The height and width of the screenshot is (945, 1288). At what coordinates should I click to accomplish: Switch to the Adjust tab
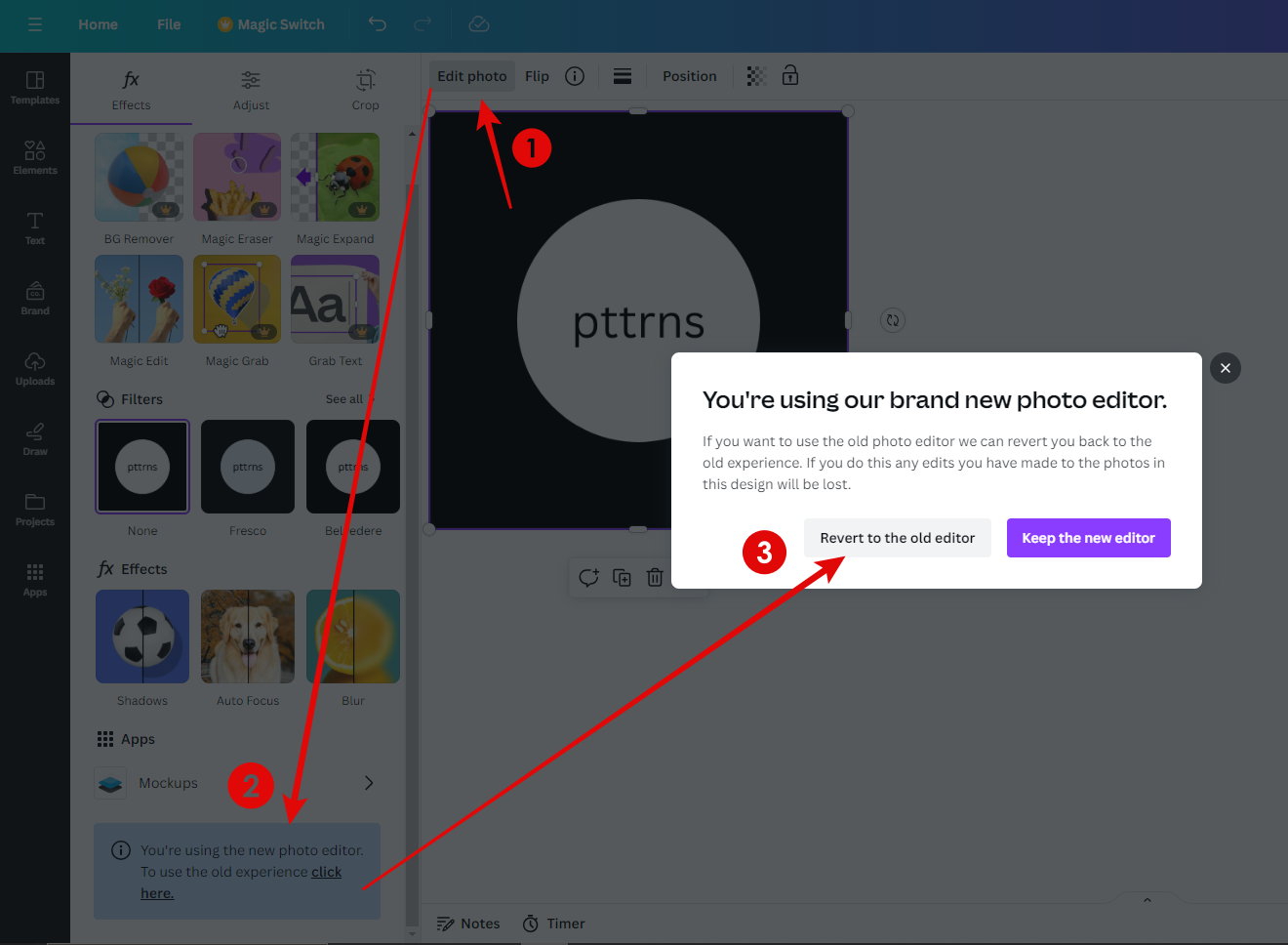pos(251,92)
